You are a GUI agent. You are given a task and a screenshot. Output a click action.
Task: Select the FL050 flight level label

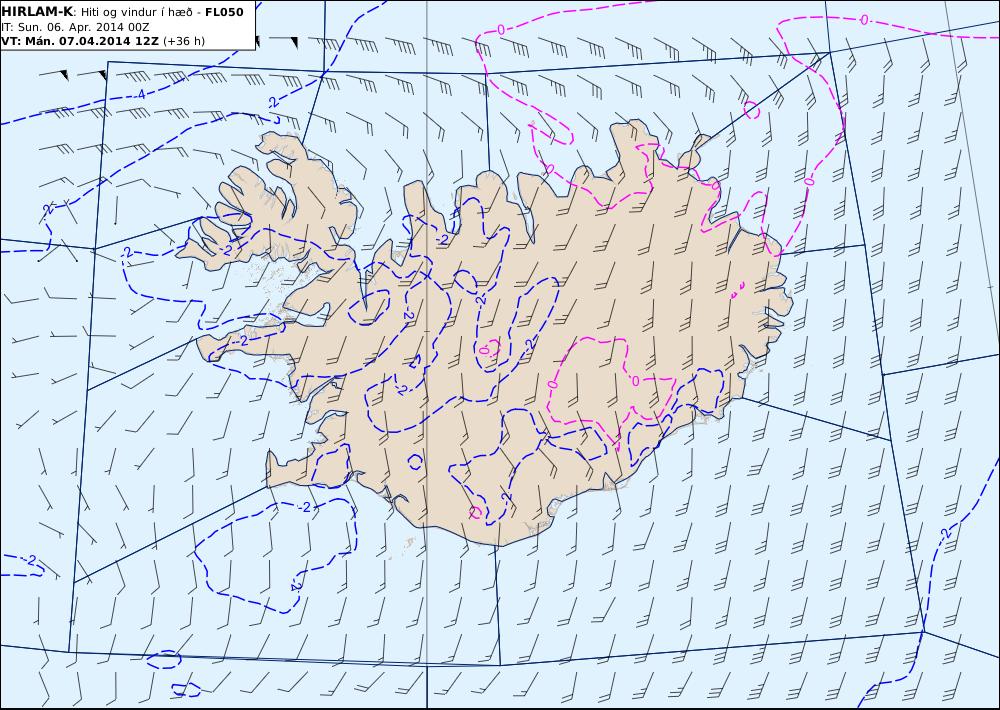pos(224,12)
